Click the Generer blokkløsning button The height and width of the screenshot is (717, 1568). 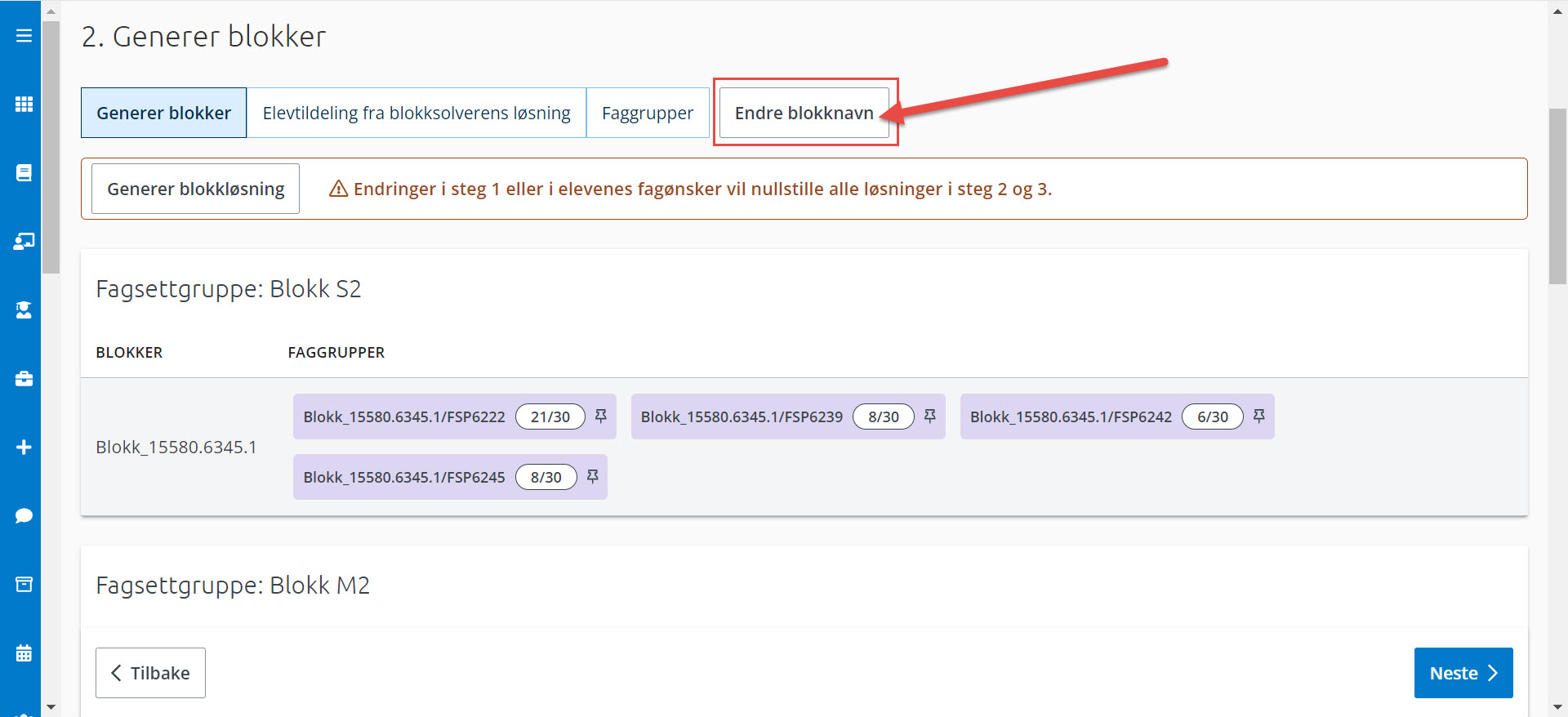coord(195,189)
